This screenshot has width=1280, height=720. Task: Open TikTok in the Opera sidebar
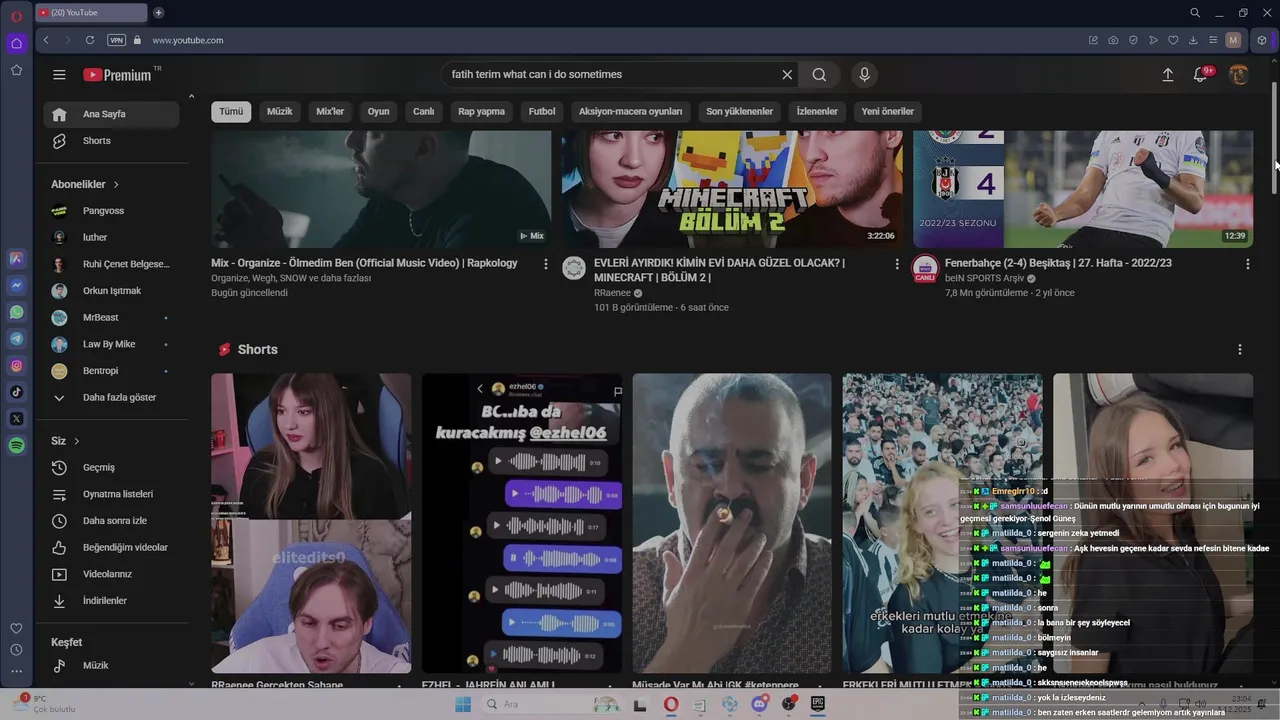pyautogui.click(x=16, y=392)
